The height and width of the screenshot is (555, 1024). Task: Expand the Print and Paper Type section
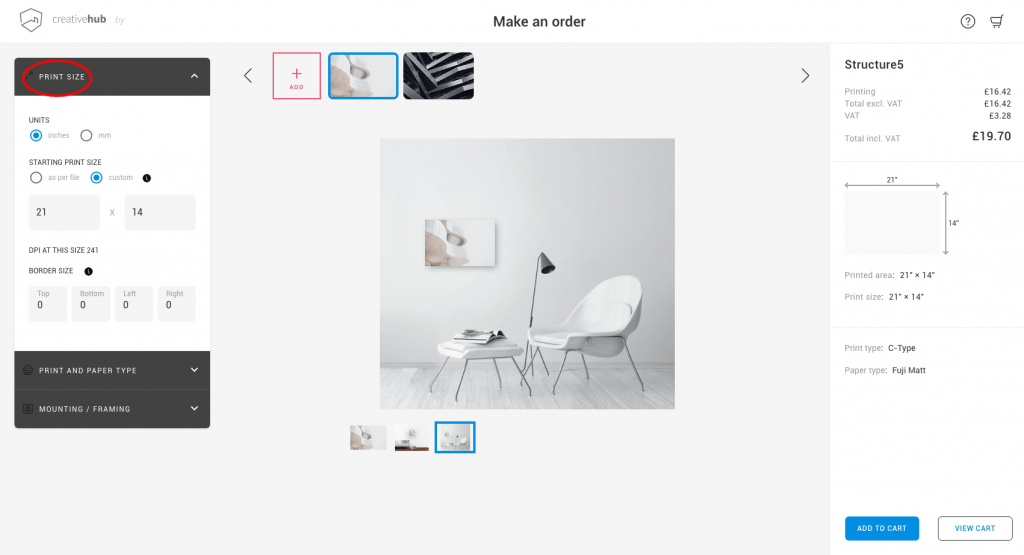pos(112,370)
